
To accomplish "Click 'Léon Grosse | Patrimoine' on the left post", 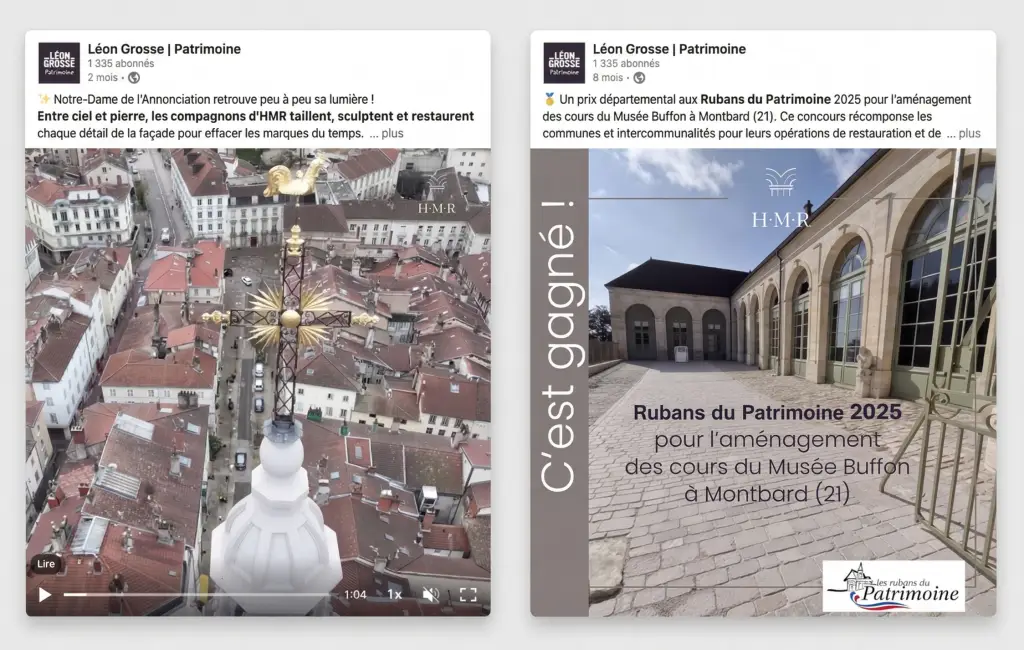I will click(164, 48).
